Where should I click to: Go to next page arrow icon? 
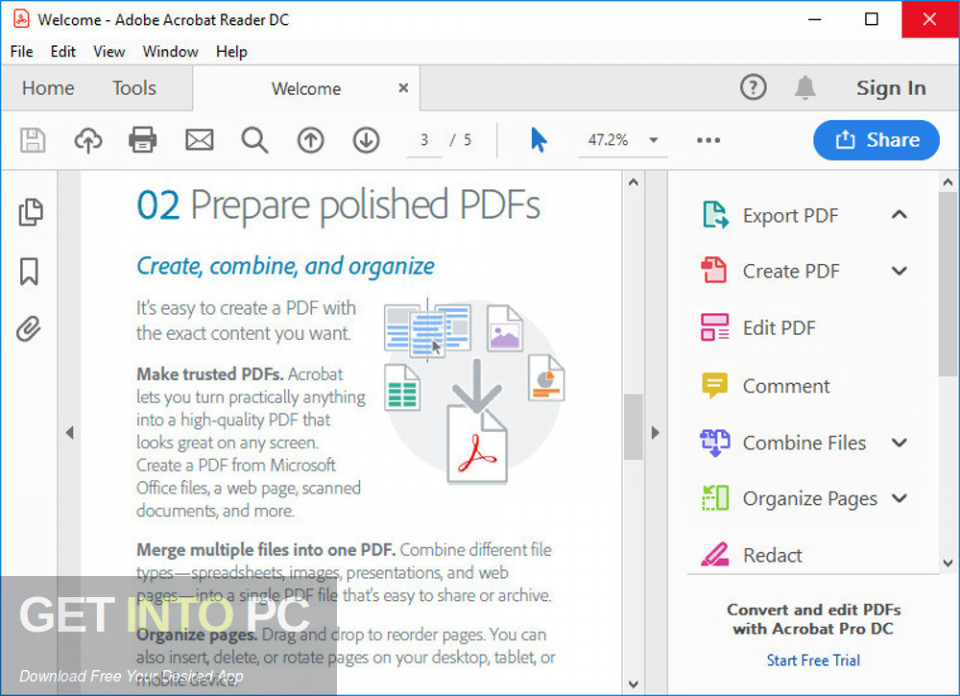point(366,140)
